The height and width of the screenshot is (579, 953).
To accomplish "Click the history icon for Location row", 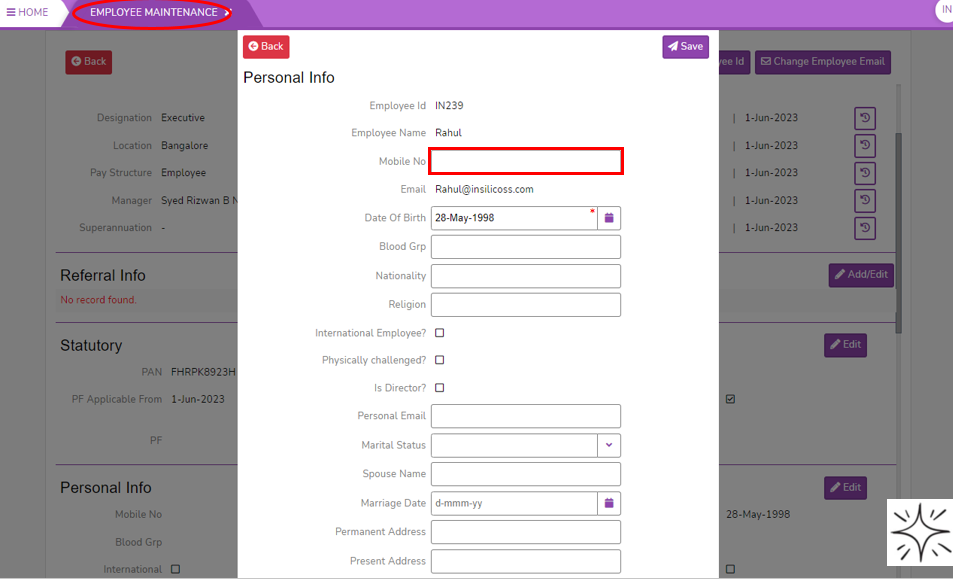I will pyautogui.click(x=865, y=146).
